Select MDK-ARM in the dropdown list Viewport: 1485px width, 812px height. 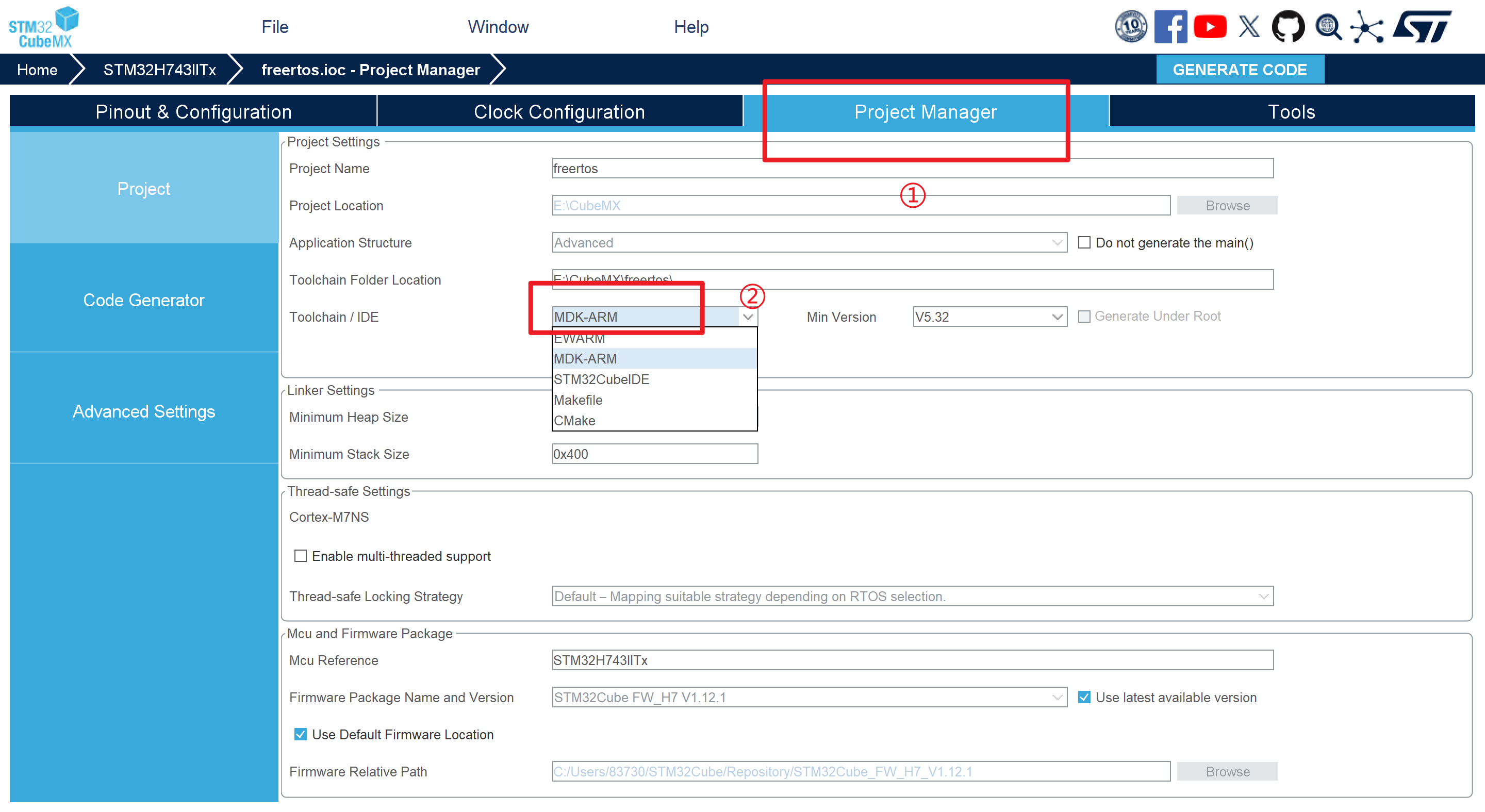click(x=654, y=358)
